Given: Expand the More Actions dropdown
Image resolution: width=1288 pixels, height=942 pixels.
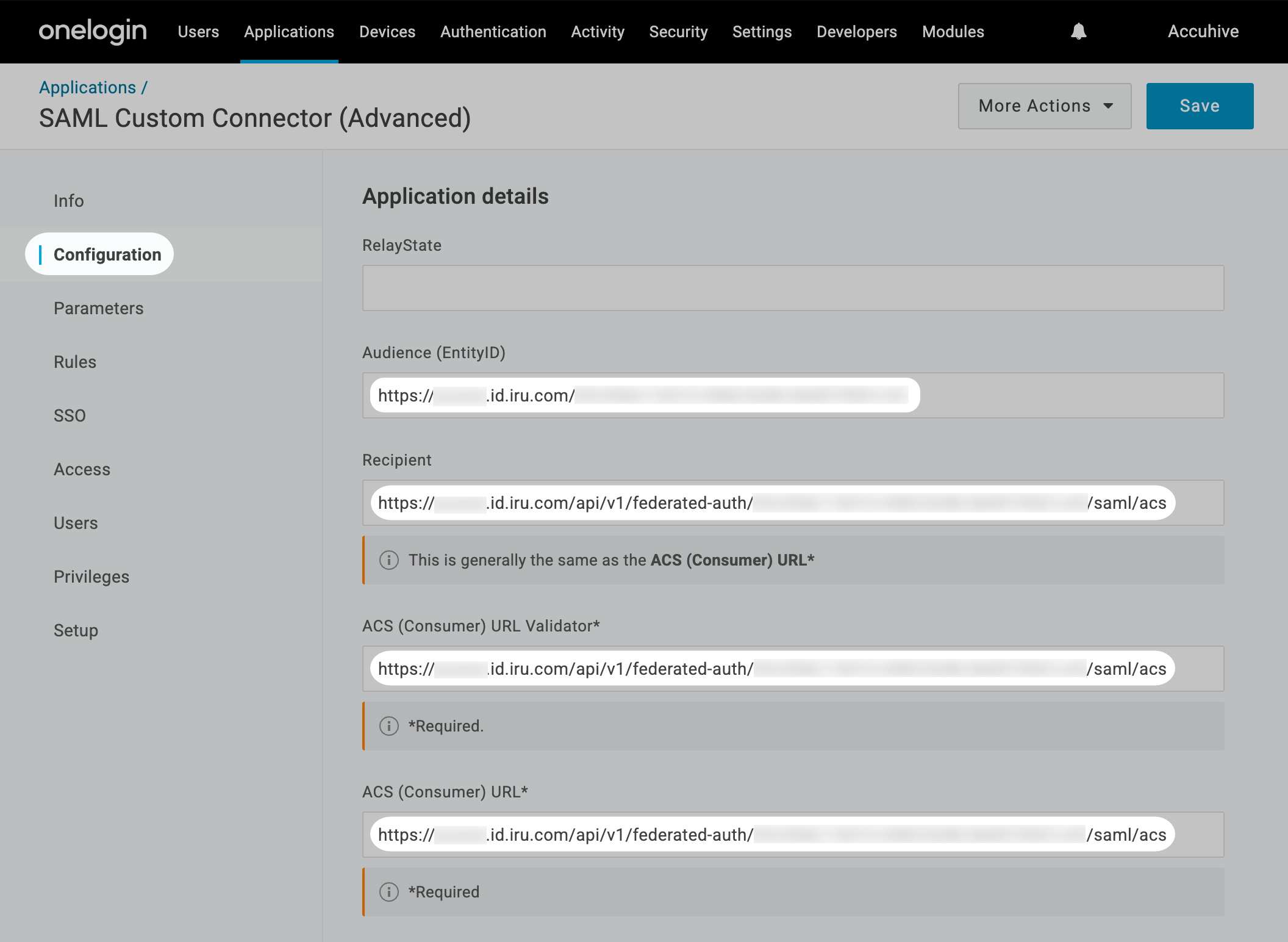Looking at the screenshot, I should tap(1044, 106).
